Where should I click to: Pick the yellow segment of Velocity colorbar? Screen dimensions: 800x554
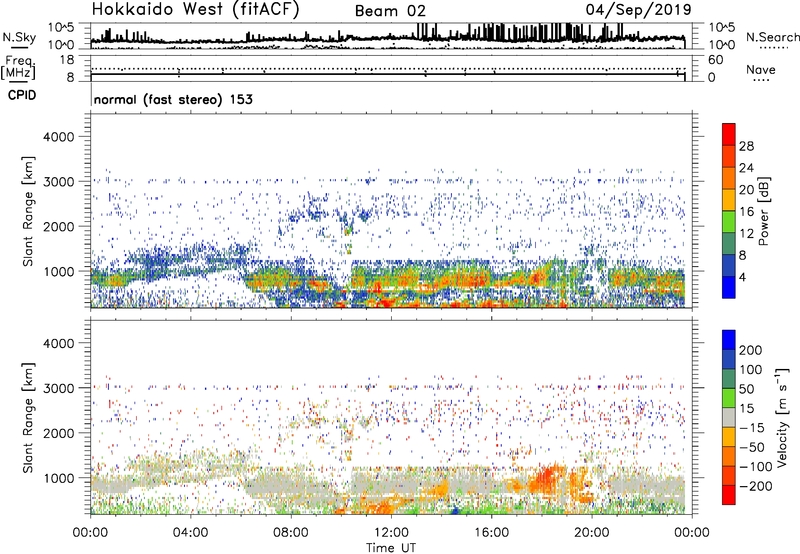point(729,437)
